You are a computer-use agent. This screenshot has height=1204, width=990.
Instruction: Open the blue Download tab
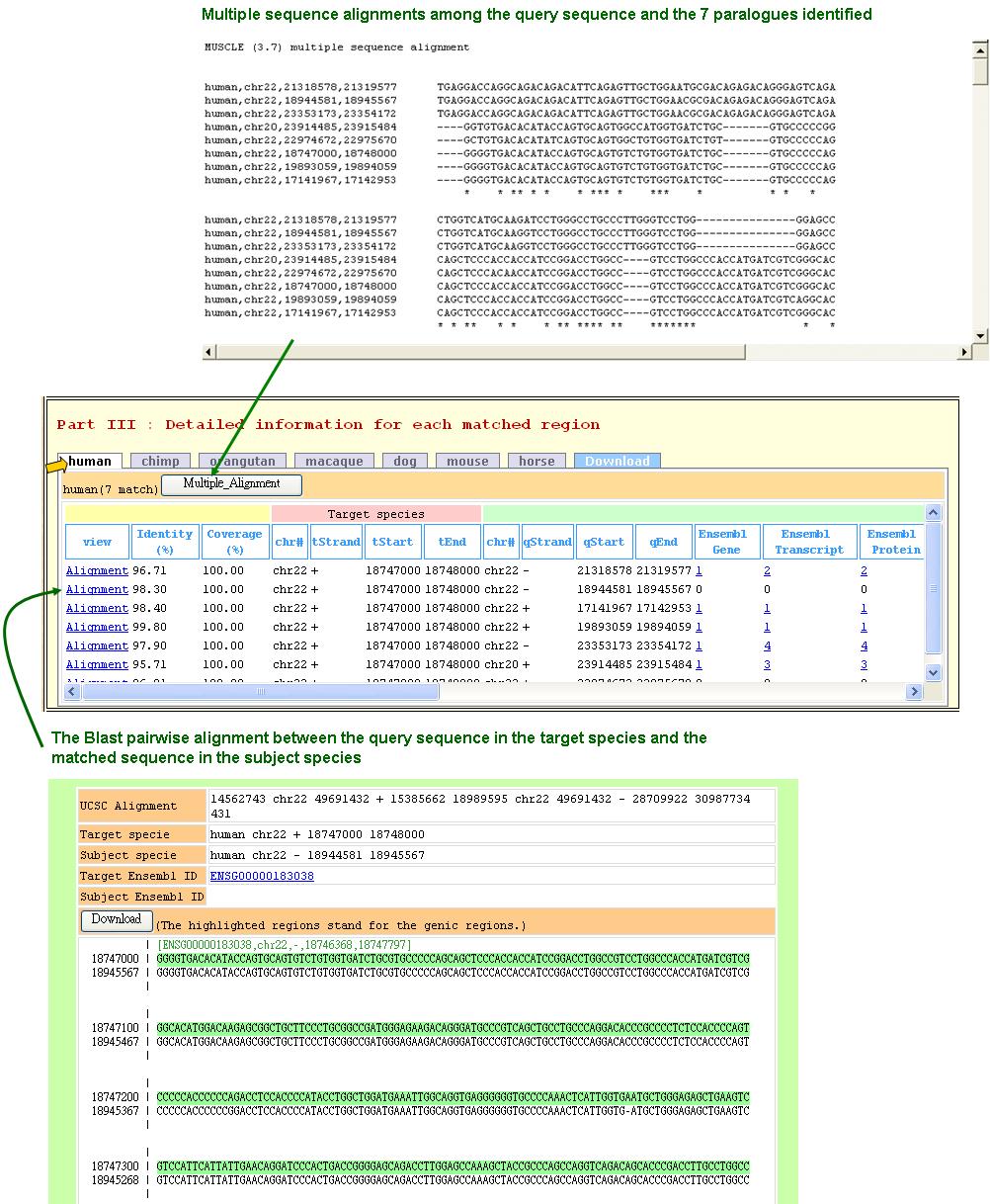click(618, 462)
